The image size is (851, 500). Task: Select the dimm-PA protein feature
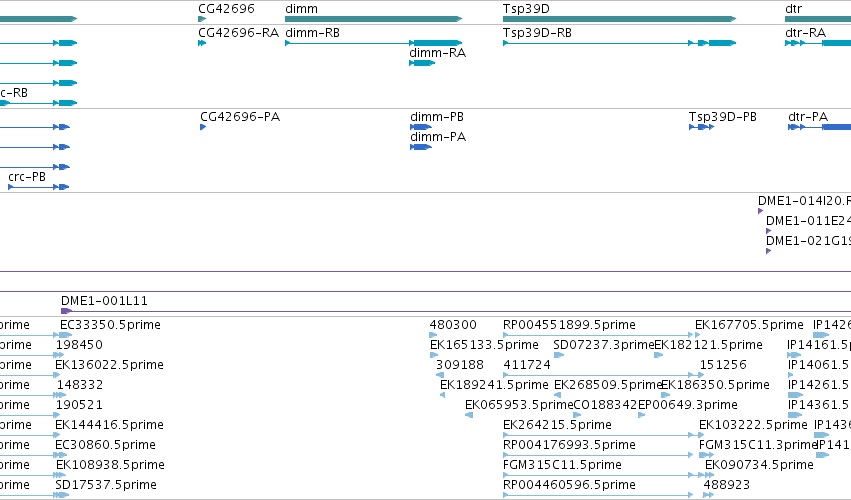(x=421, y=147)
